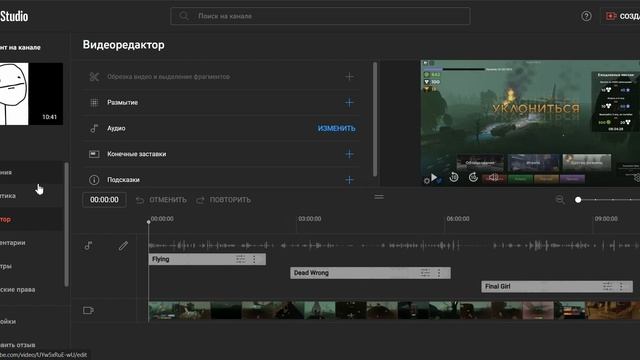Play the video in the preview player
Image resolution: width=640 pixels, height=360 pixels.
point(434,178)
